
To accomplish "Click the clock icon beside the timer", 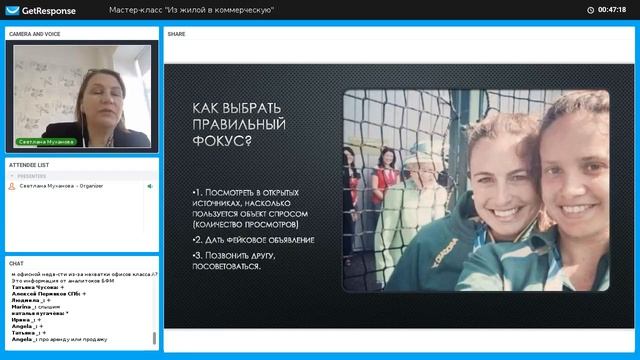I will (x=590, y=10).
